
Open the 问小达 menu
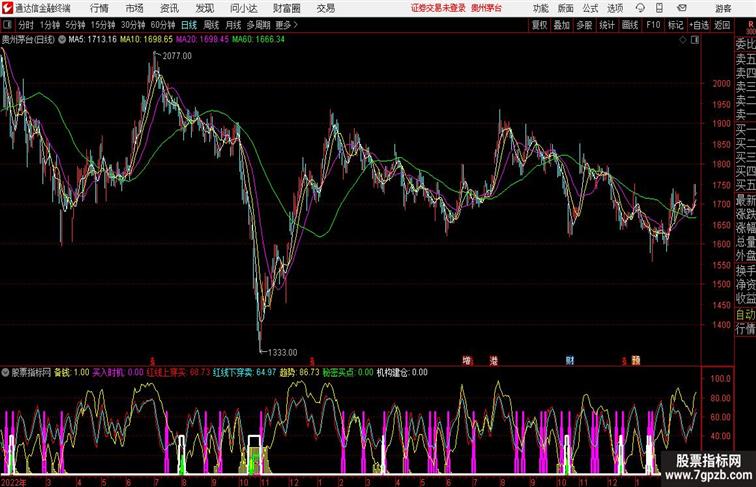(x=243, y=8)
